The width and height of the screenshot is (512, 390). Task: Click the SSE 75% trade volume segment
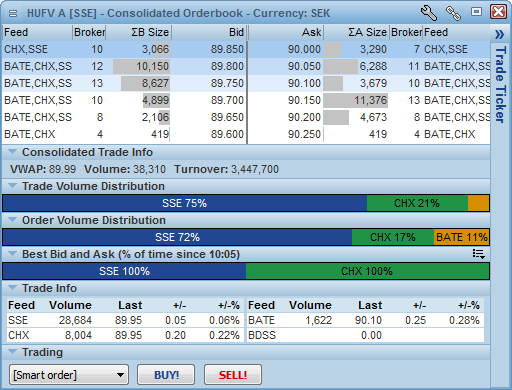pos(185,203)
